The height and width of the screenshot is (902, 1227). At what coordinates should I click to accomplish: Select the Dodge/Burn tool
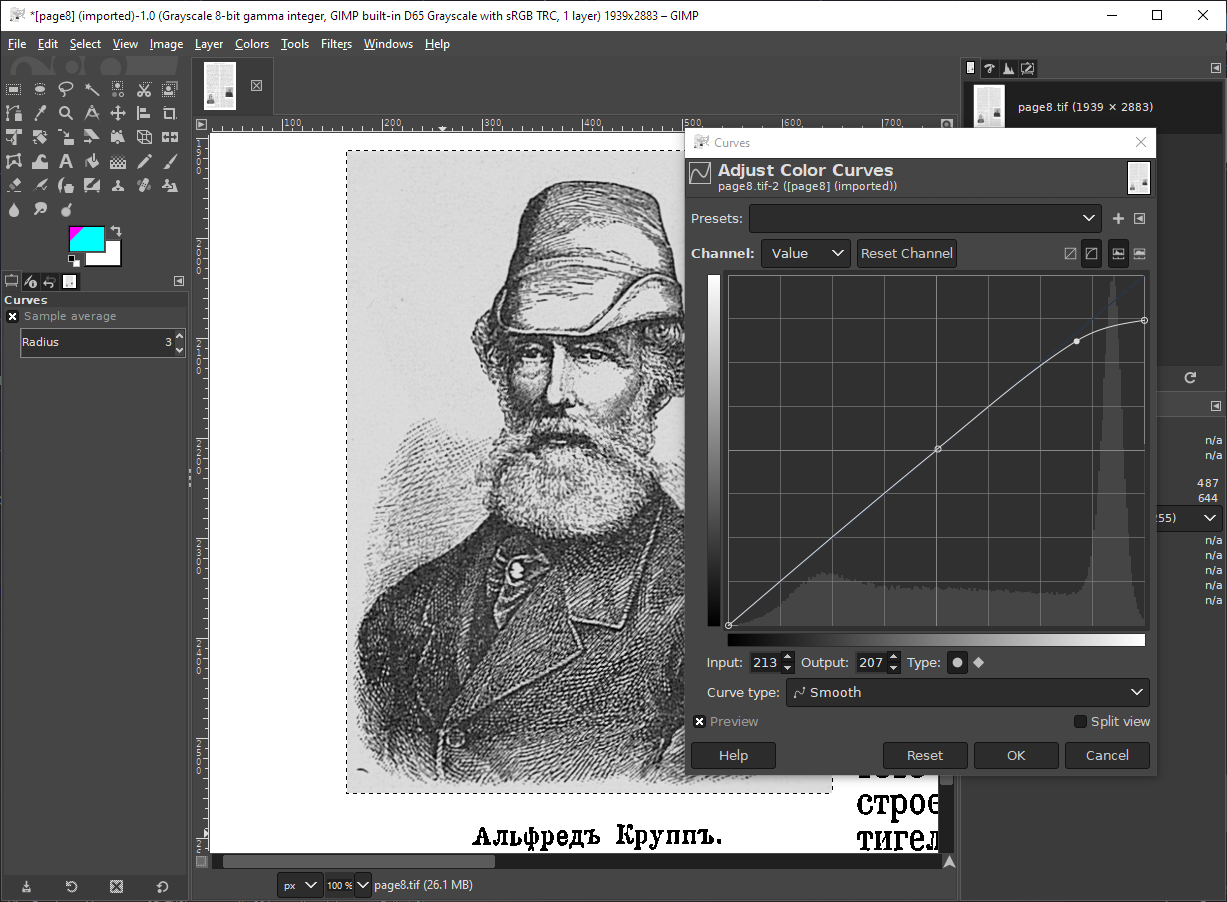[x=66, y=209]
